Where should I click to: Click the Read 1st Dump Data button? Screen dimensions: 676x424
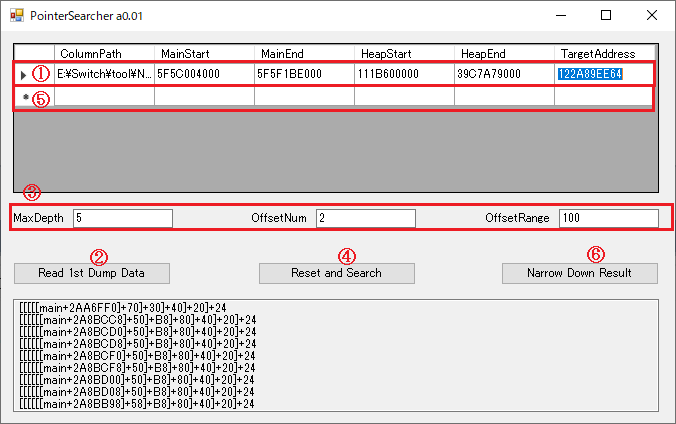coord(92,273)
